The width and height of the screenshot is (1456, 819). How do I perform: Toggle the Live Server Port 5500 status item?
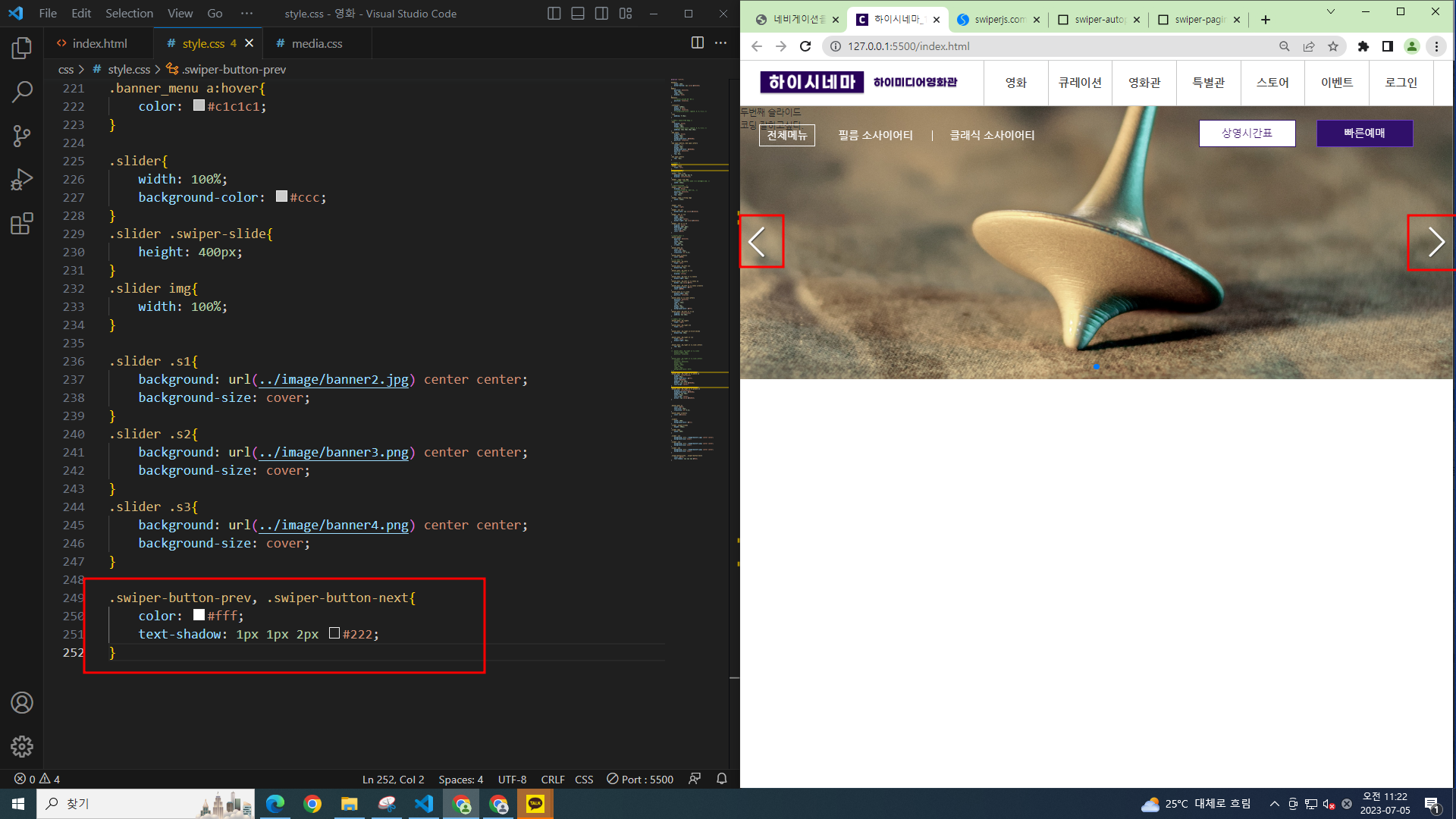(641, 779)
